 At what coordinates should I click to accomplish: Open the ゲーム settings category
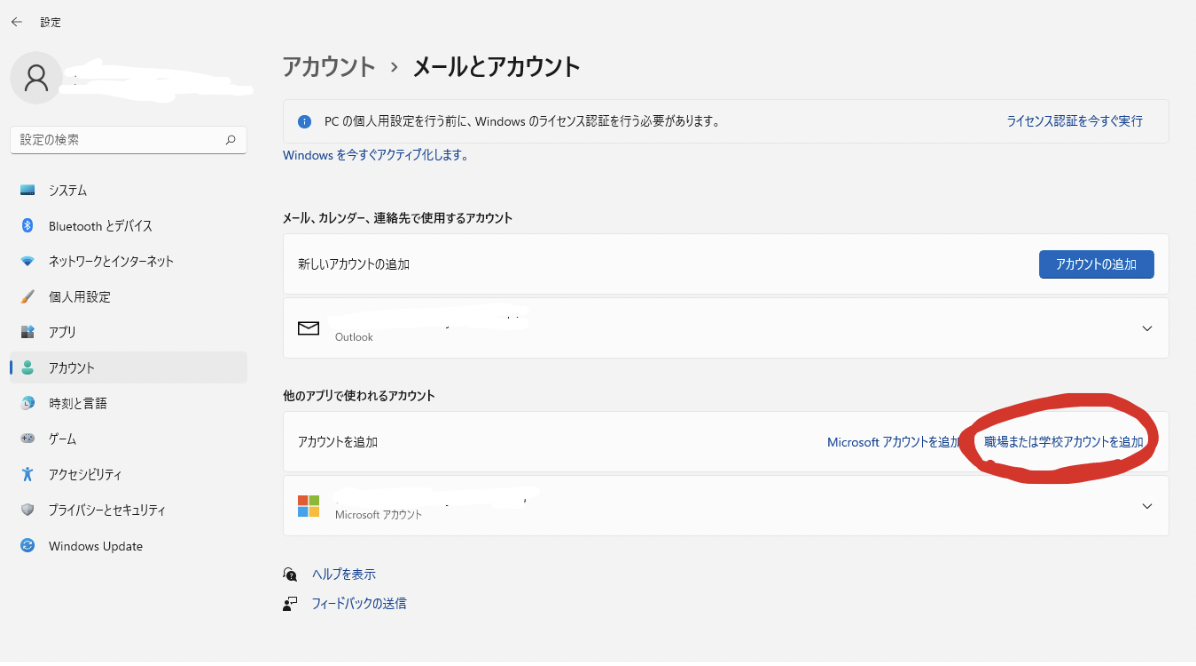click(x=62, y=439)
